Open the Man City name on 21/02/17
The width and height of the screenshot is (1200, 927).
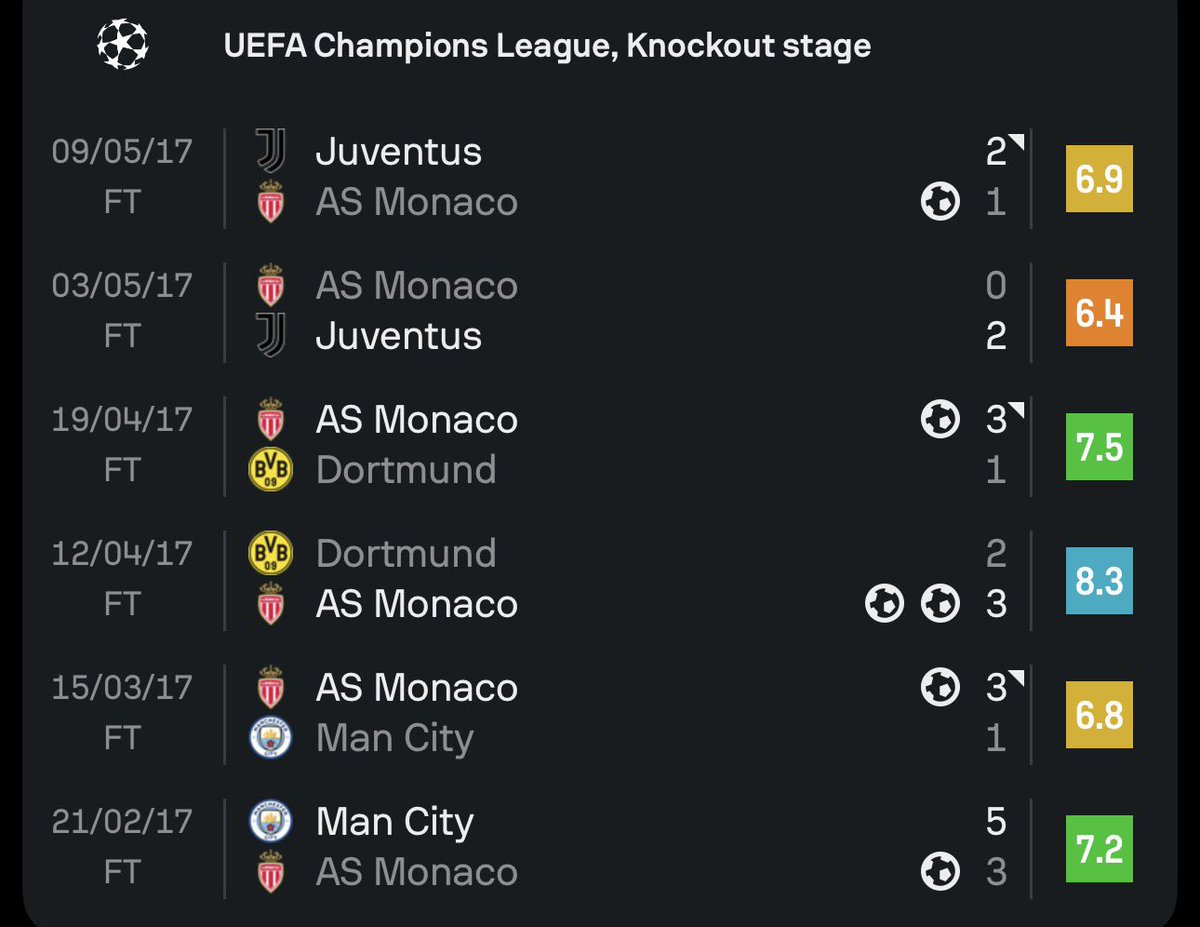pos(395,822)
